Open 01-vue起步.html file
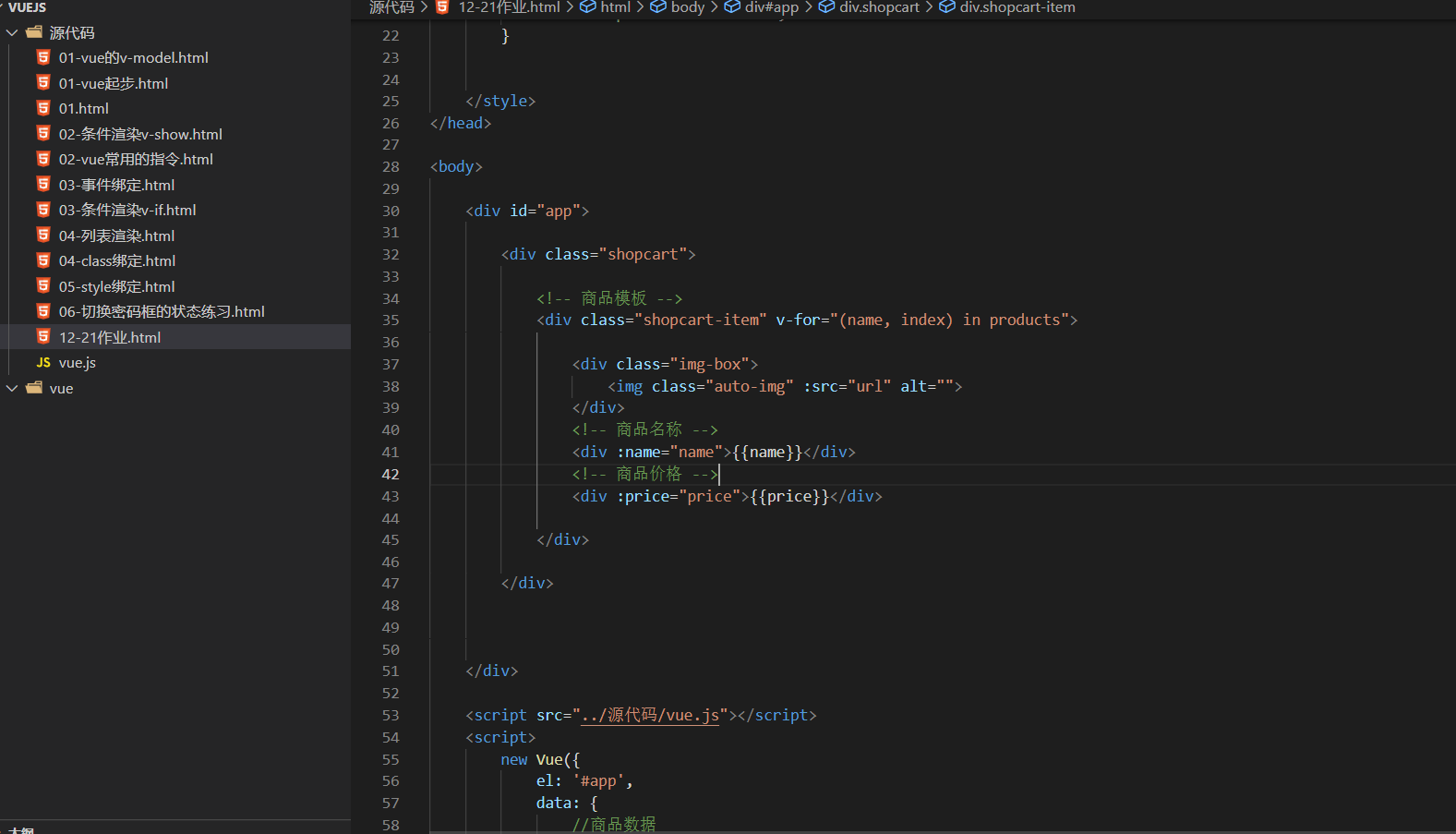This screenshot has width=1456, height=834. point(114,83)
